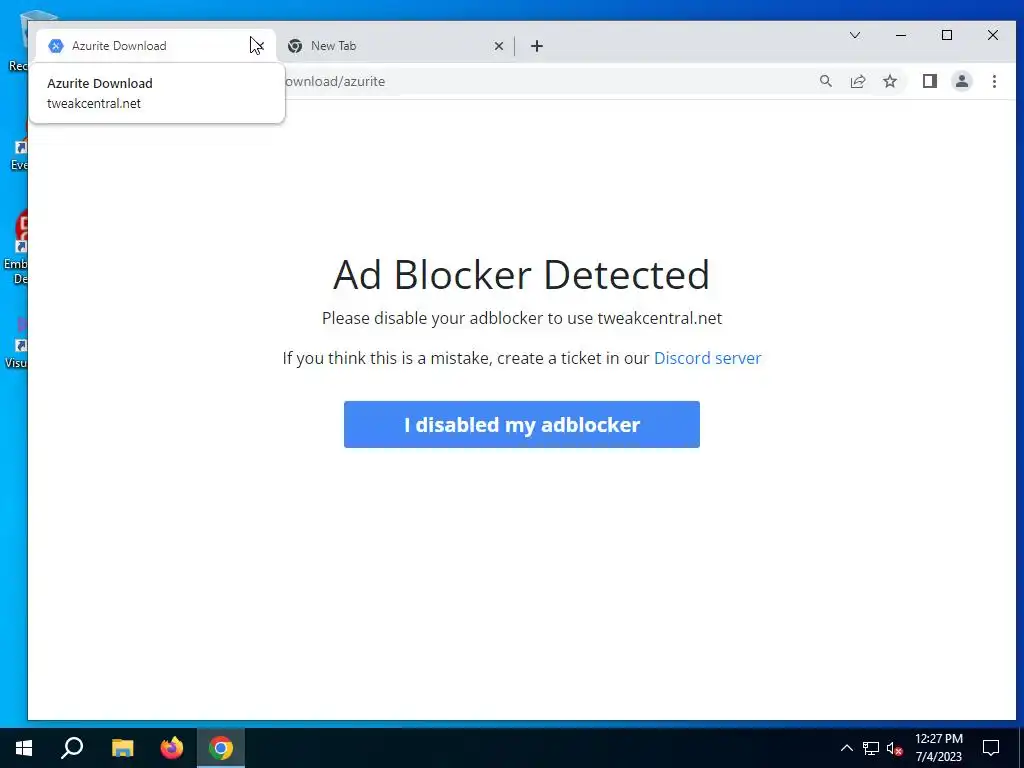1024x768 pixels.
Task: Open the Chrome three-dot menu
Action: (994, 81)
